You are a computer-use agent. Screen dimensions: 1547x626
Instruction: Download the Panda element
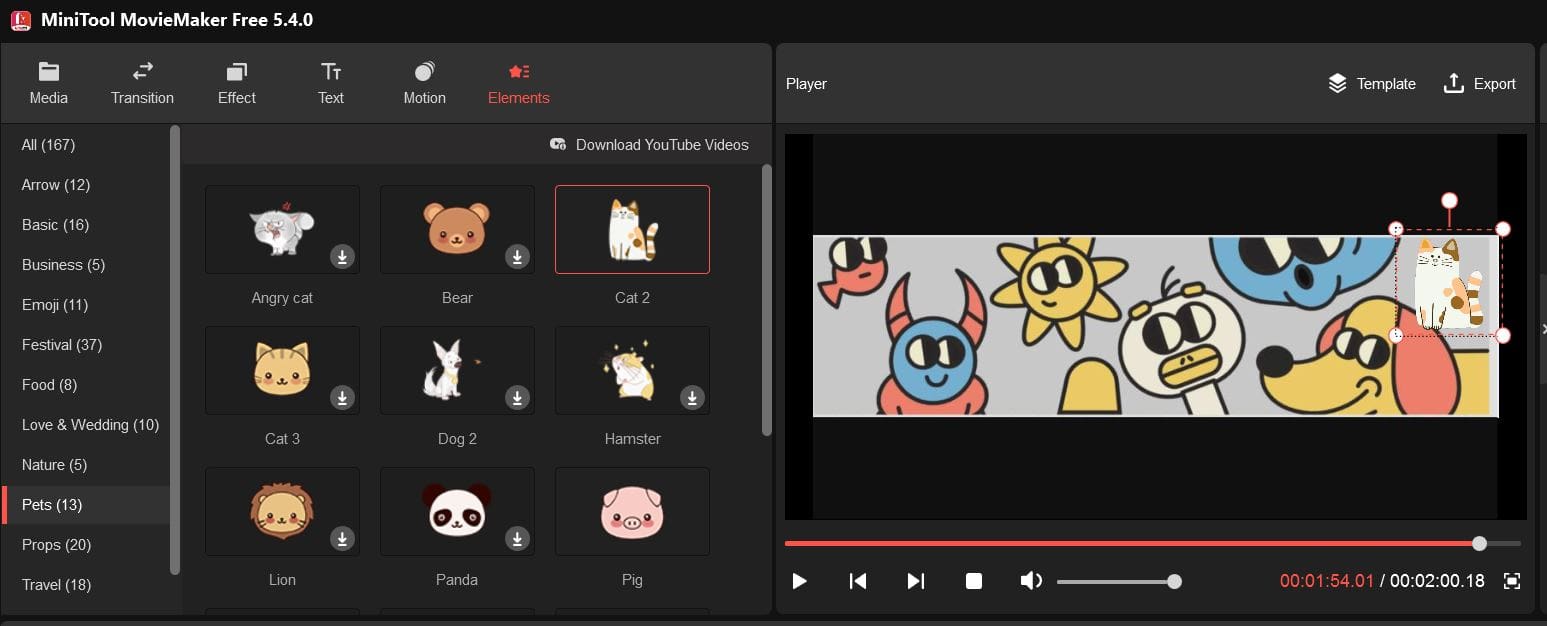click(x=517, y=539)
